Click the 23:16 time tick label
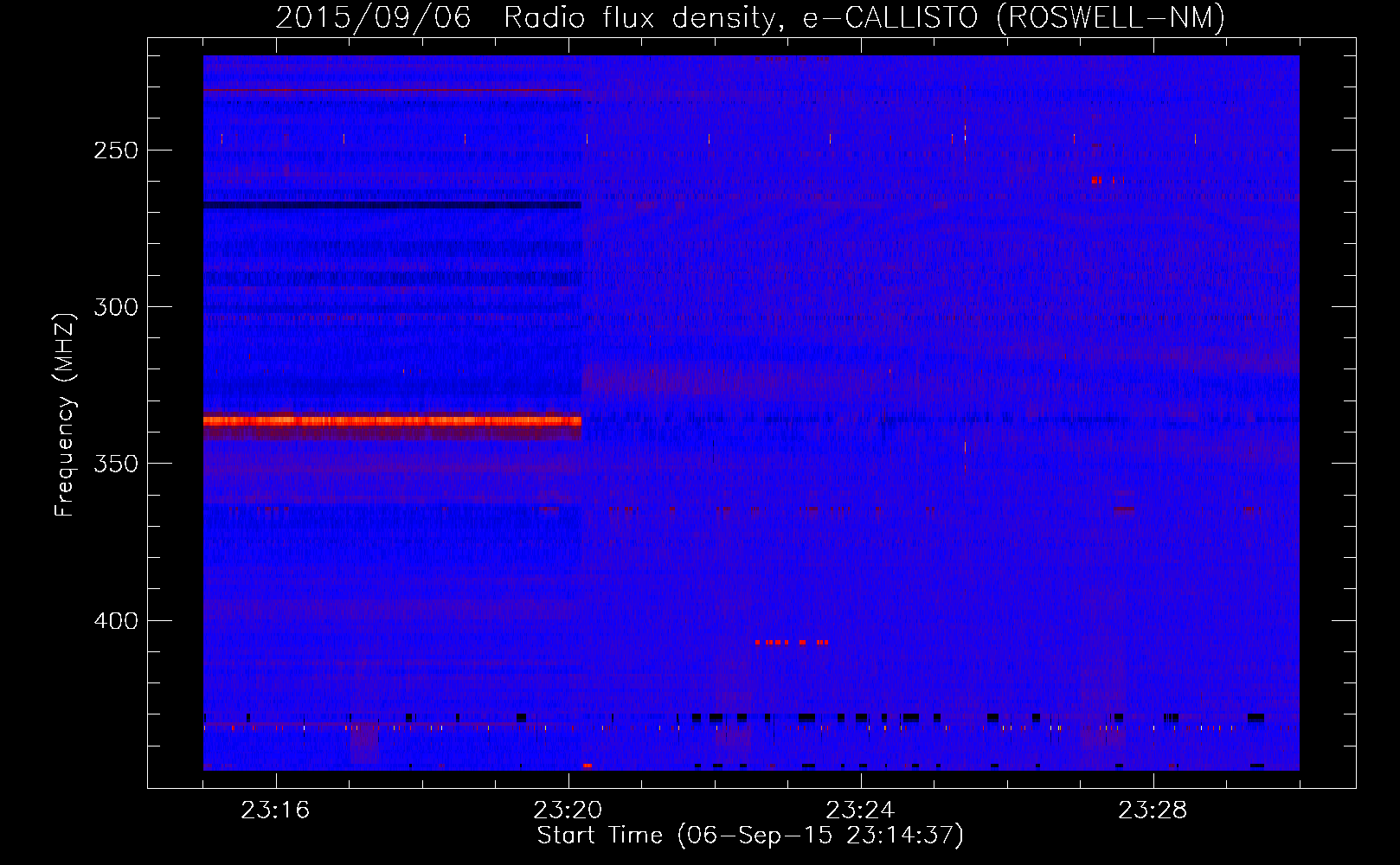1400x865 pixels. pos(276,811)
